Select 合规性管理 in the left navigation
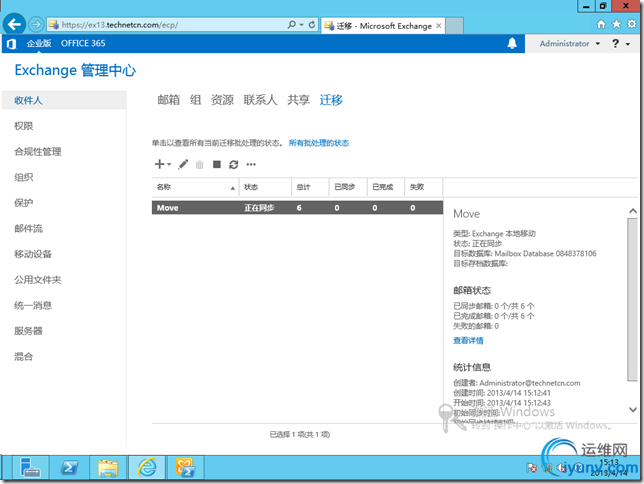The width and height of the screenshot is (644, 484). click(38, 152)
